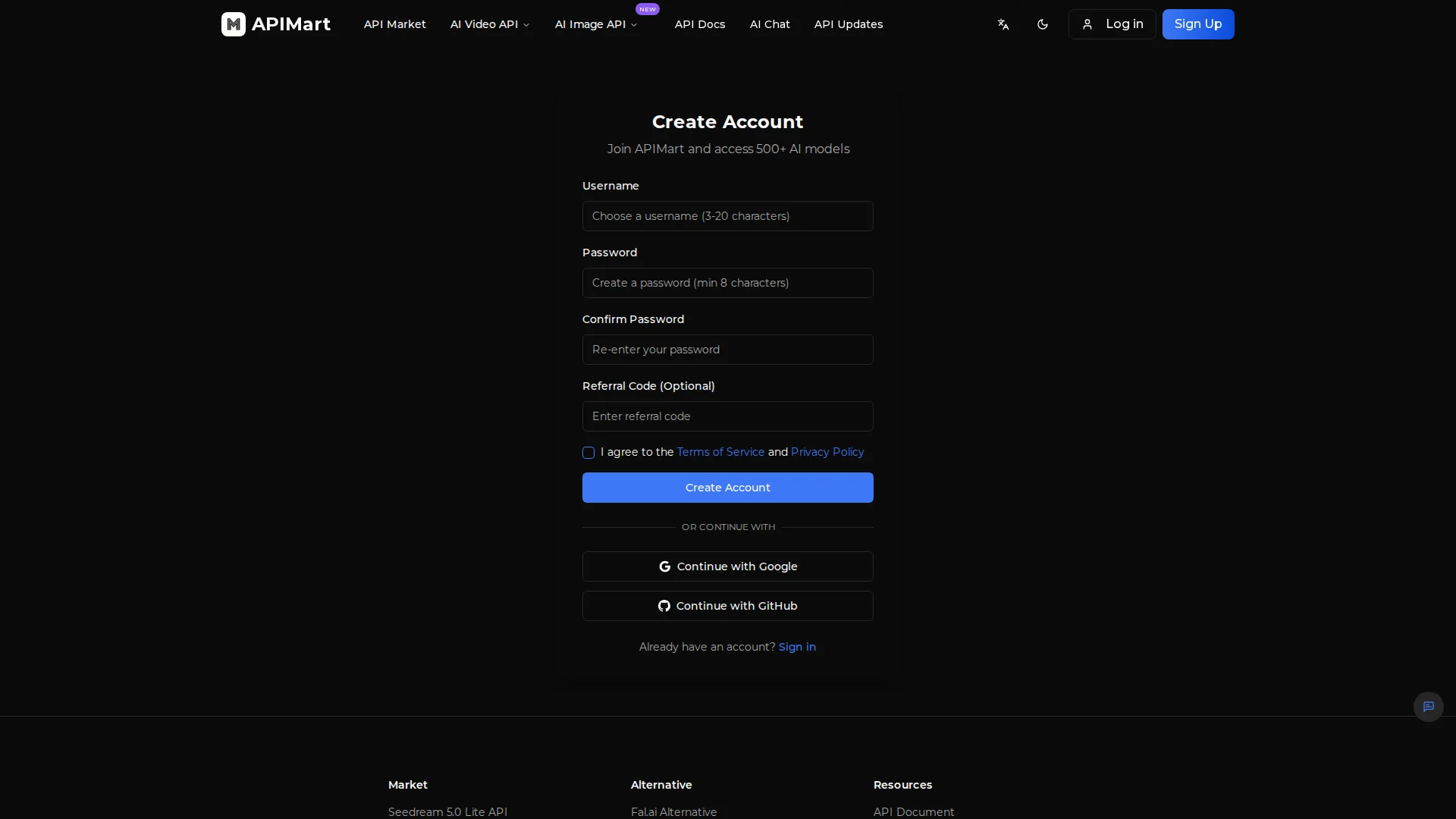Open the Privacy Policy link

point(827,452)
